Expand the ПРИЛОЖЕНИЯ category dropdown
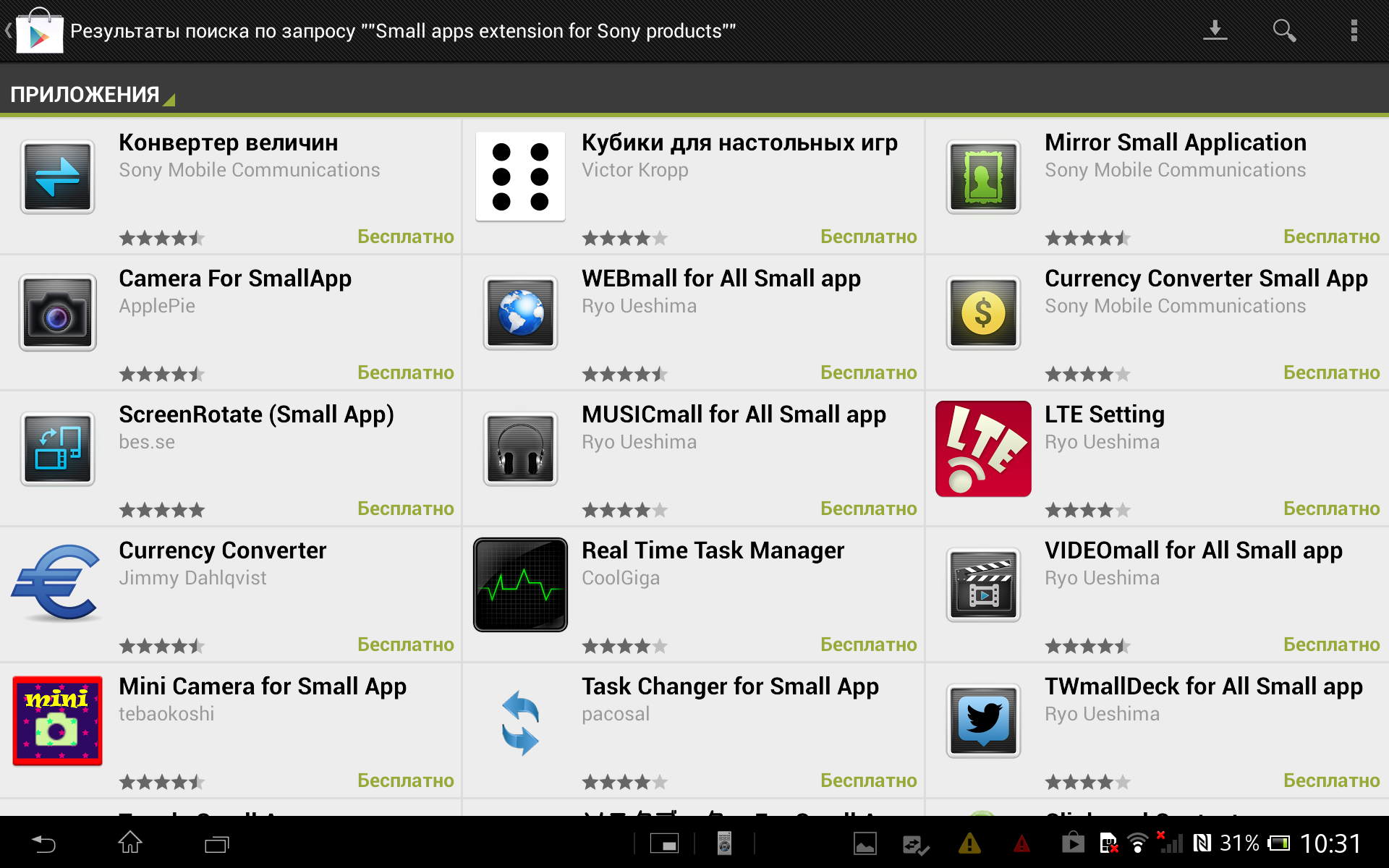 pyautogui.click(x=92, y=95)
